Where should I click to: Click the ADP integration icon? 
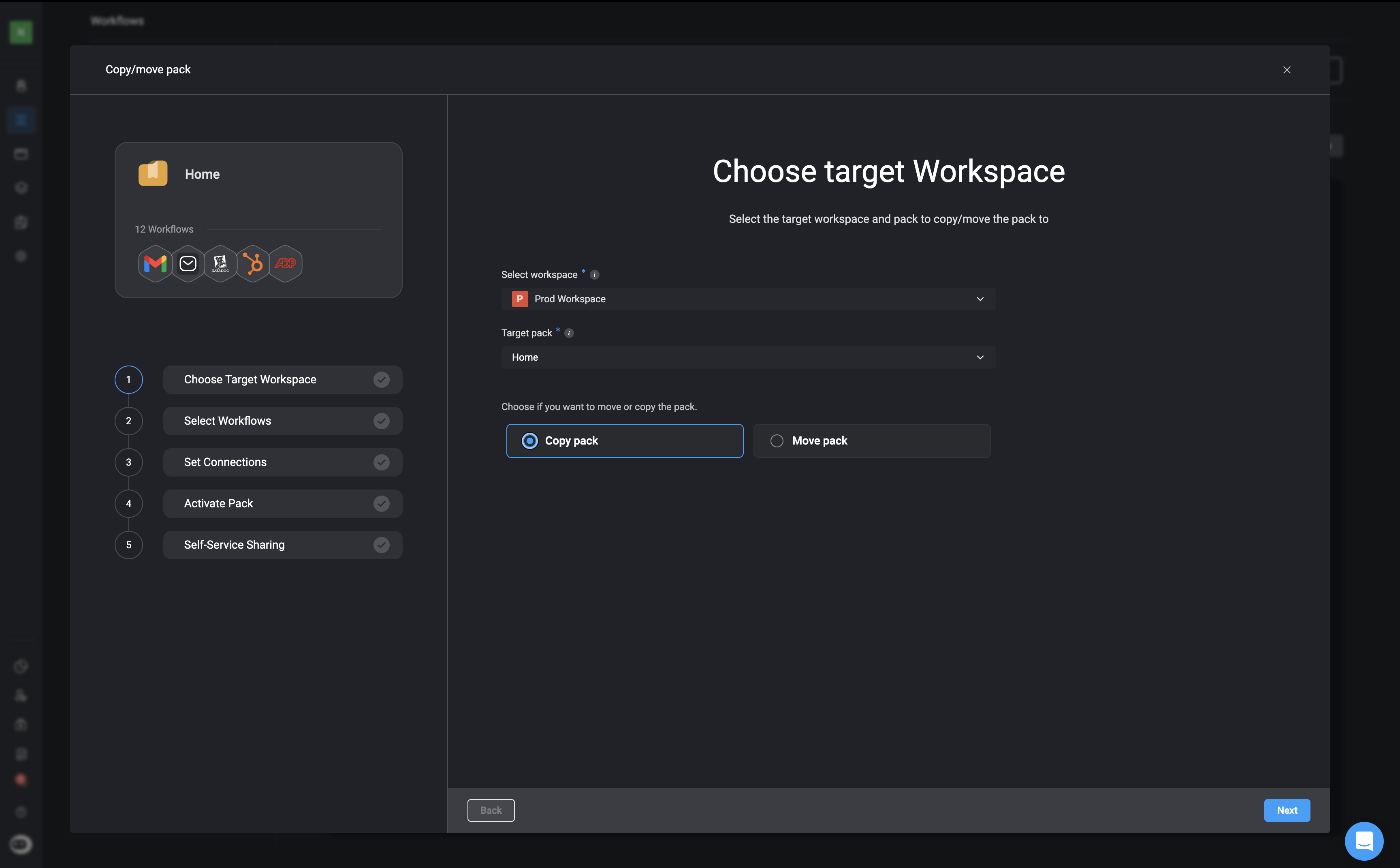click(x=286, y=263)
